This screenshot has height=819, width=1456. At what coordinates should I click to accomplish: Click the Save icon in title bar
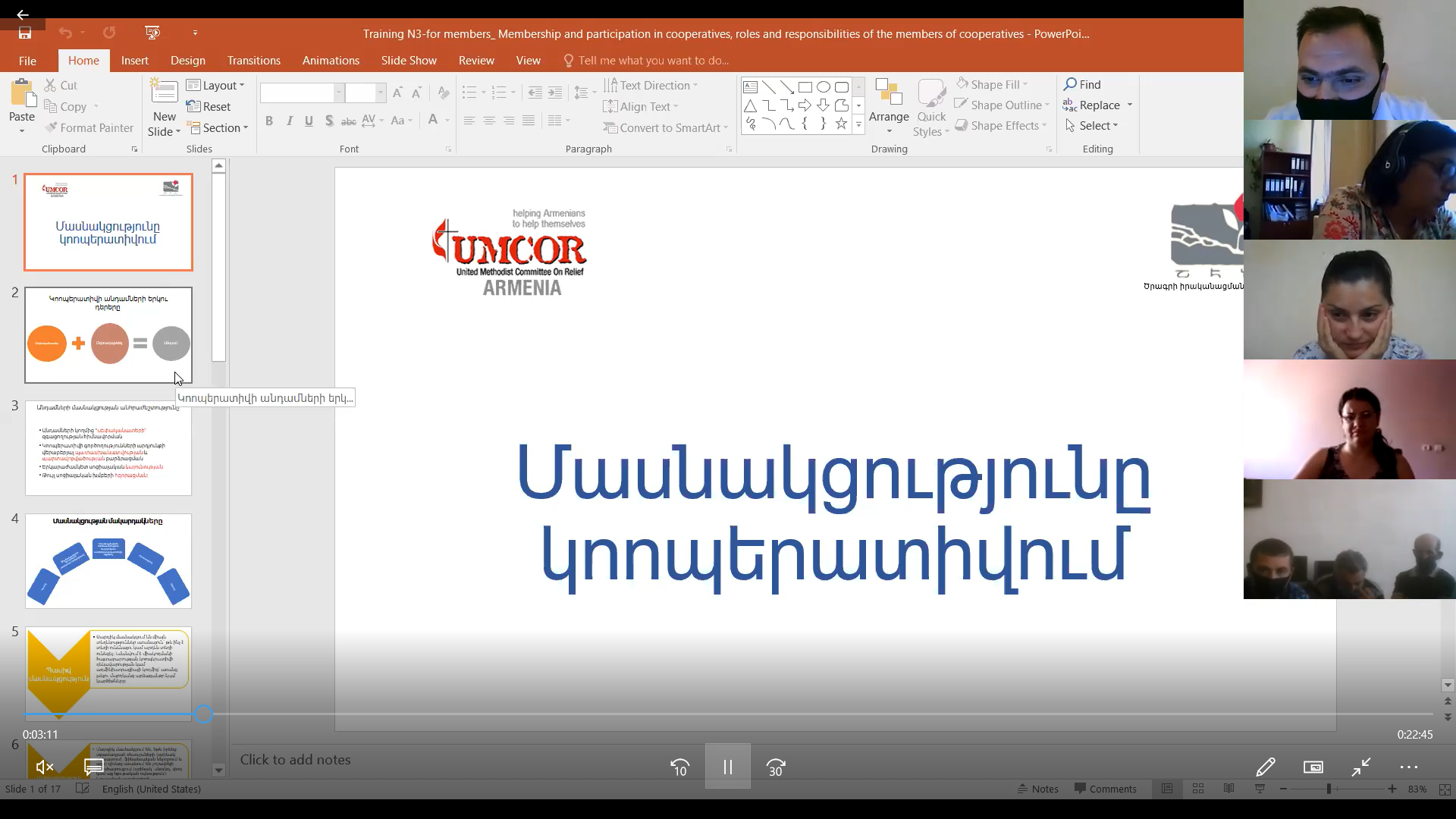25,33
